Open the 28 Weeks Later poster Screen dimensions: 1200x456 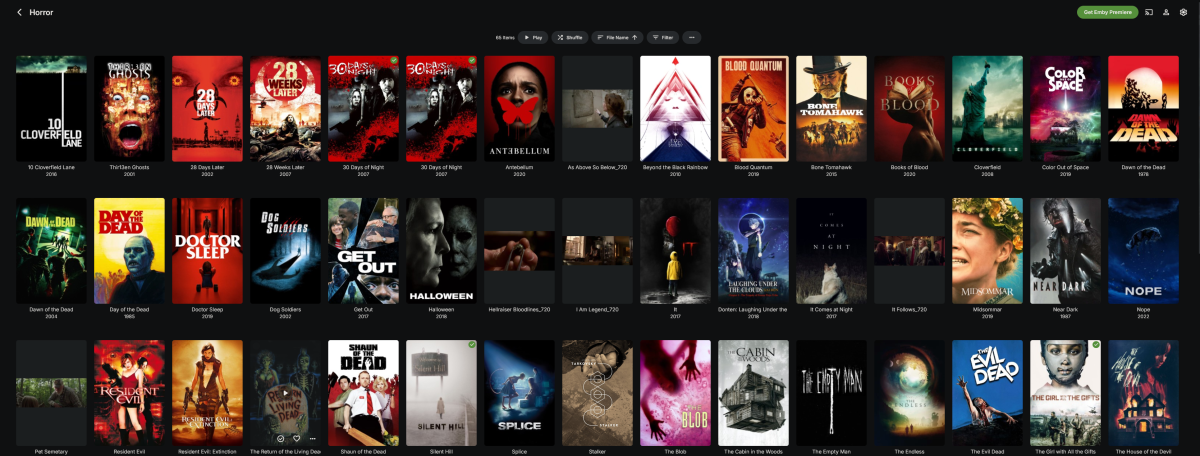(285, 108)
